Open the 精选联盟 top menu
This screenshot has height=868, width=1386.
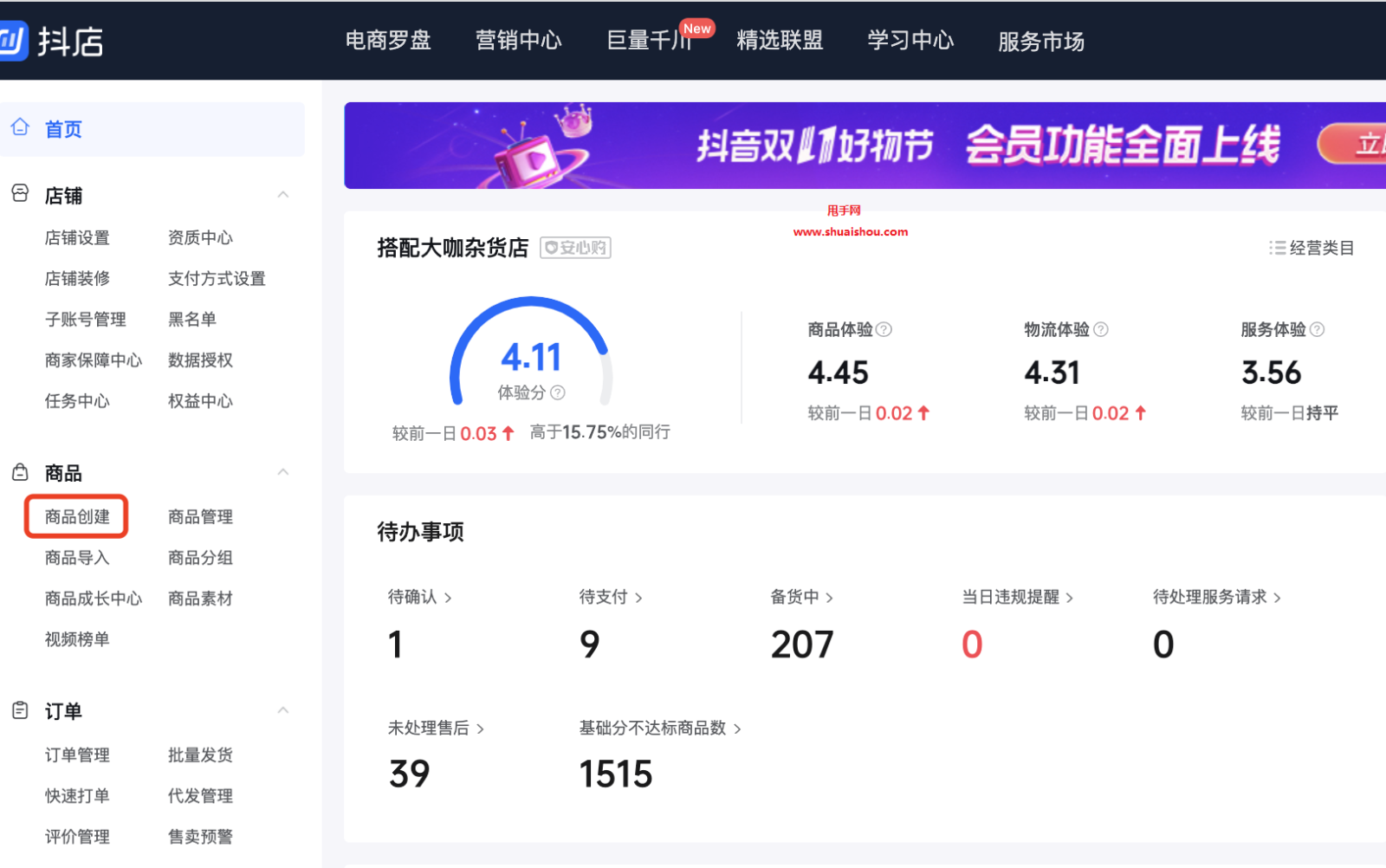pyautogui.click(x=780, y=41)
